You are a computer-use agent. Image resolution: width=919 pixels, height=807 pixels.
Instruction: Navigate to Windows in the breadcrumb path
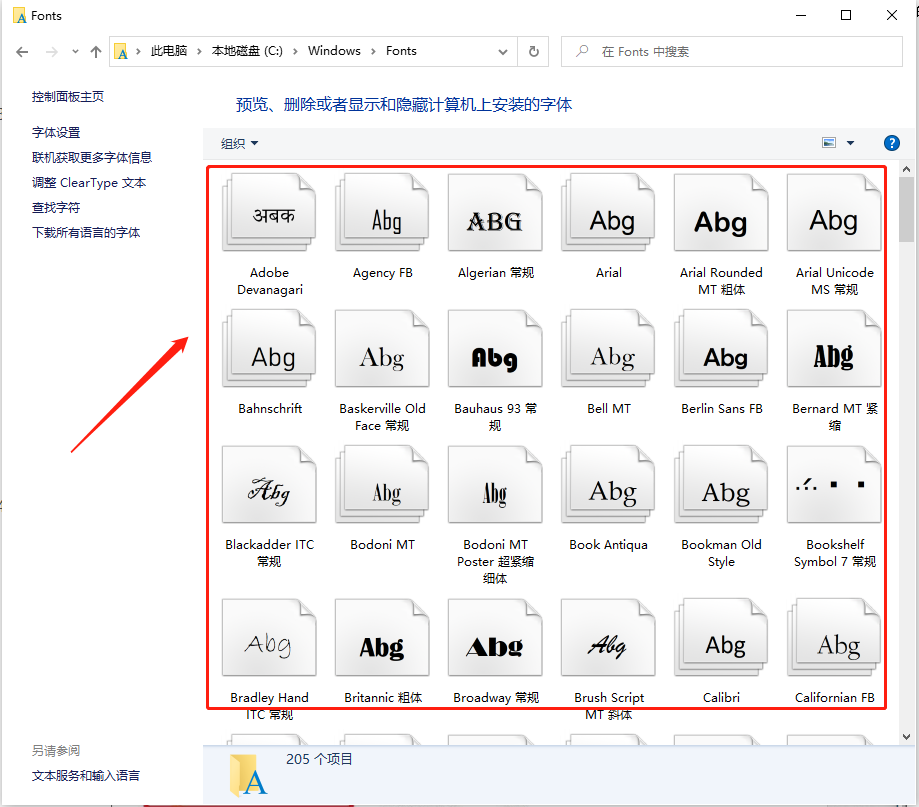coord(334,50)
